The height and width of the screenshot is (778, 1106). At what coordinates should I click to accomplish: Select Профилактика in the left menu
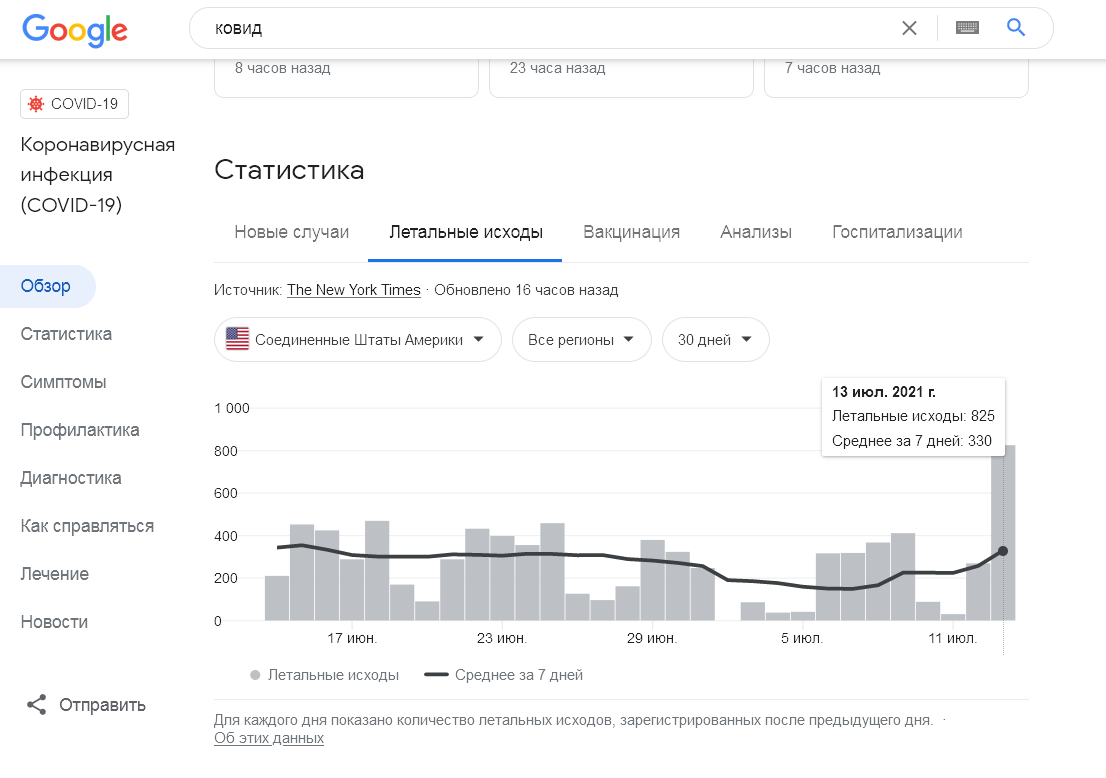(80, 430)
